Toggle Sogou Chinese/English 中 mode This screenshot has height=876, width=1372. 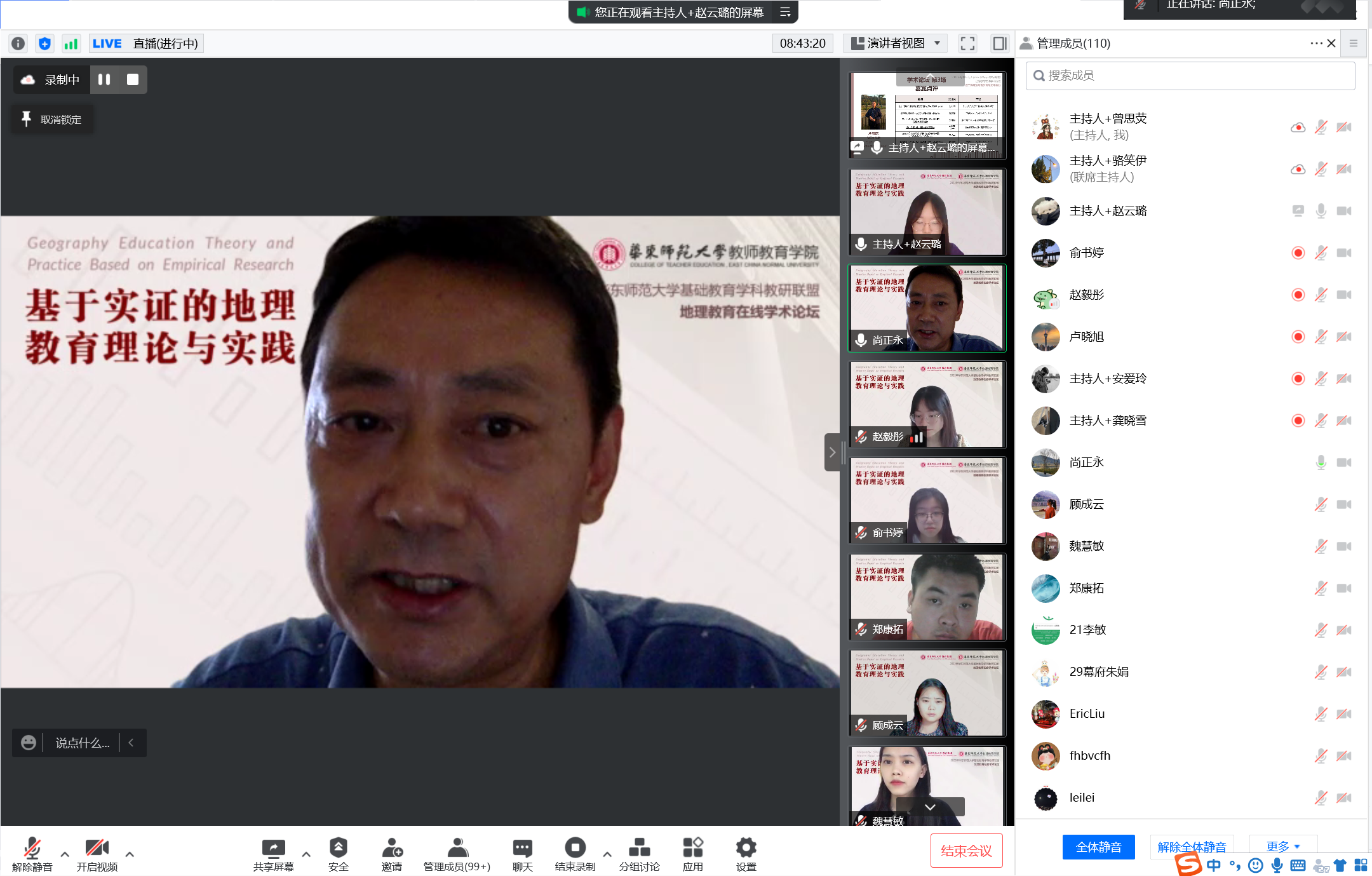(1214, 865)
